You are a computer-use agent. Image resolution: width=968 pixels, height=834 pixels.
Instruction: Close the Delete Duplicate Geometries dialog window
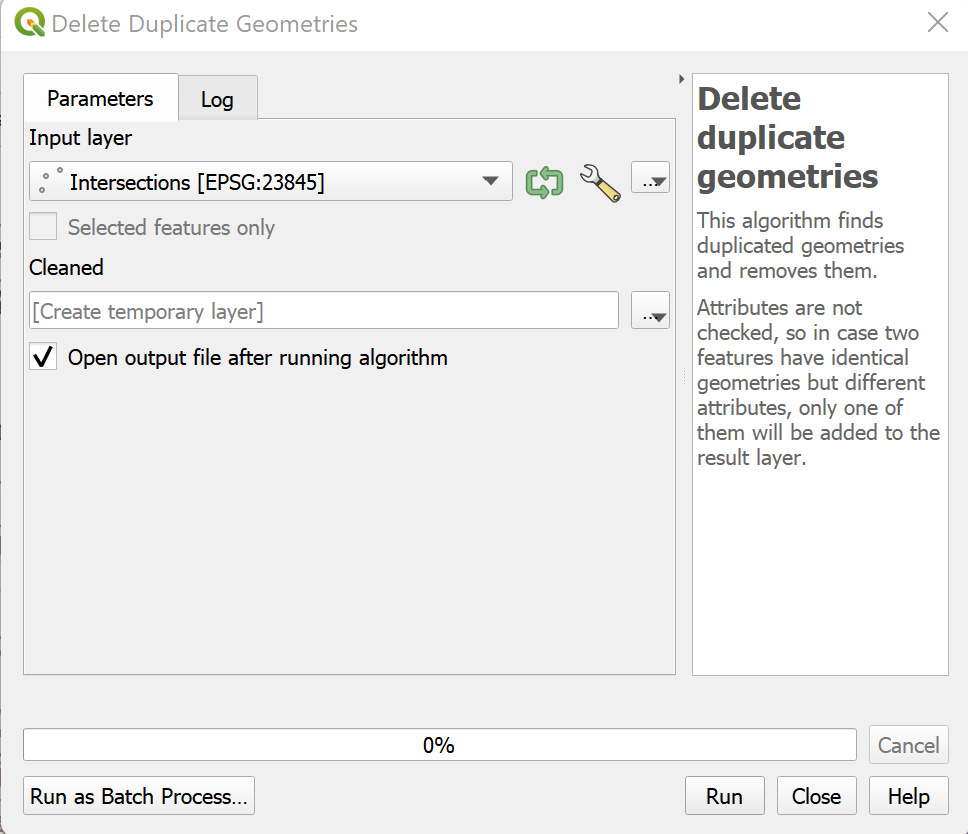click(937, 24)
